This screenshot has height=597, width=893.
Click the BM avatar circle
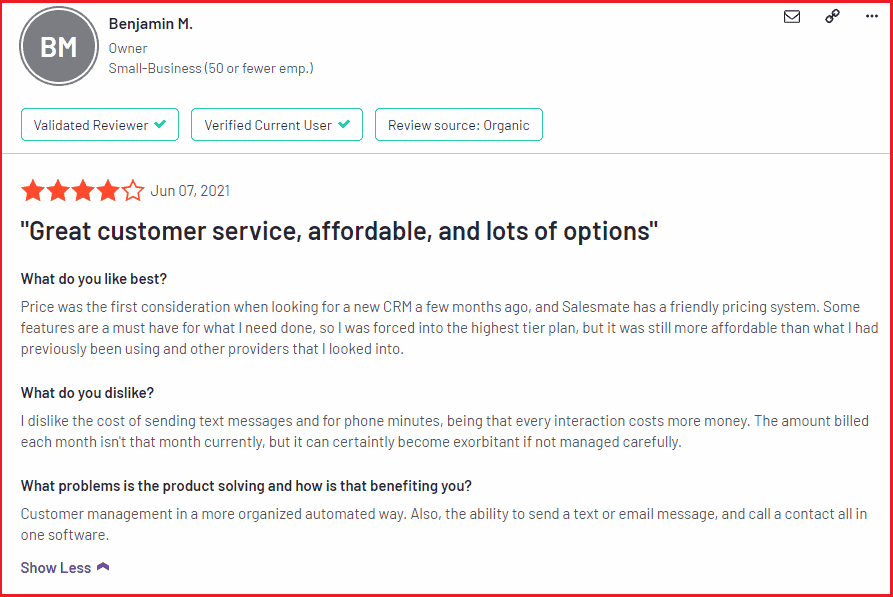click(59, 47)
